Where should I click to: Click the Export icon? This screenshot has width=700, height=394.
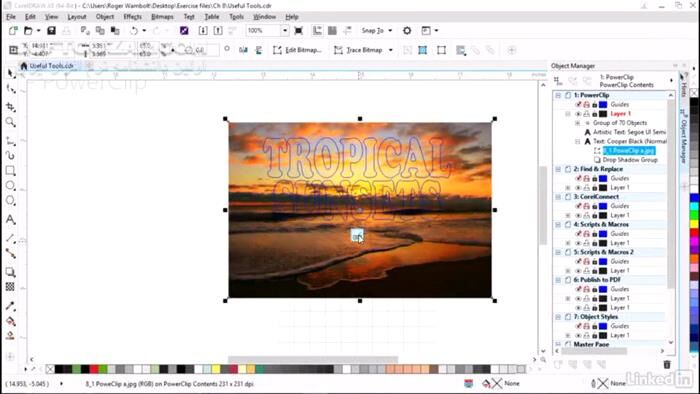point(218,30)
